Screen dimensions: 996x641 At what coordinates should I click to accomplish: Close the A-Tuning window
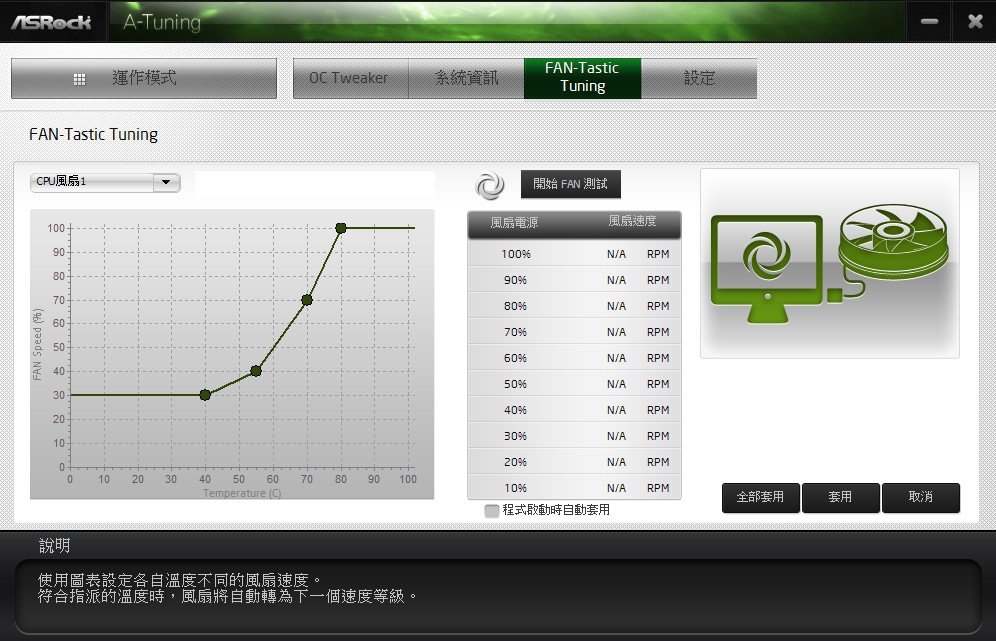(975, 22)
